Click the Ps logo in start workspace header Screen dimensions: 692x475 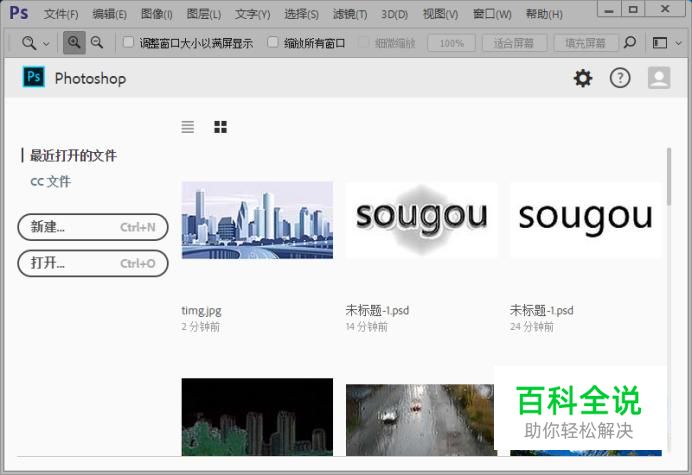[34, 77]
